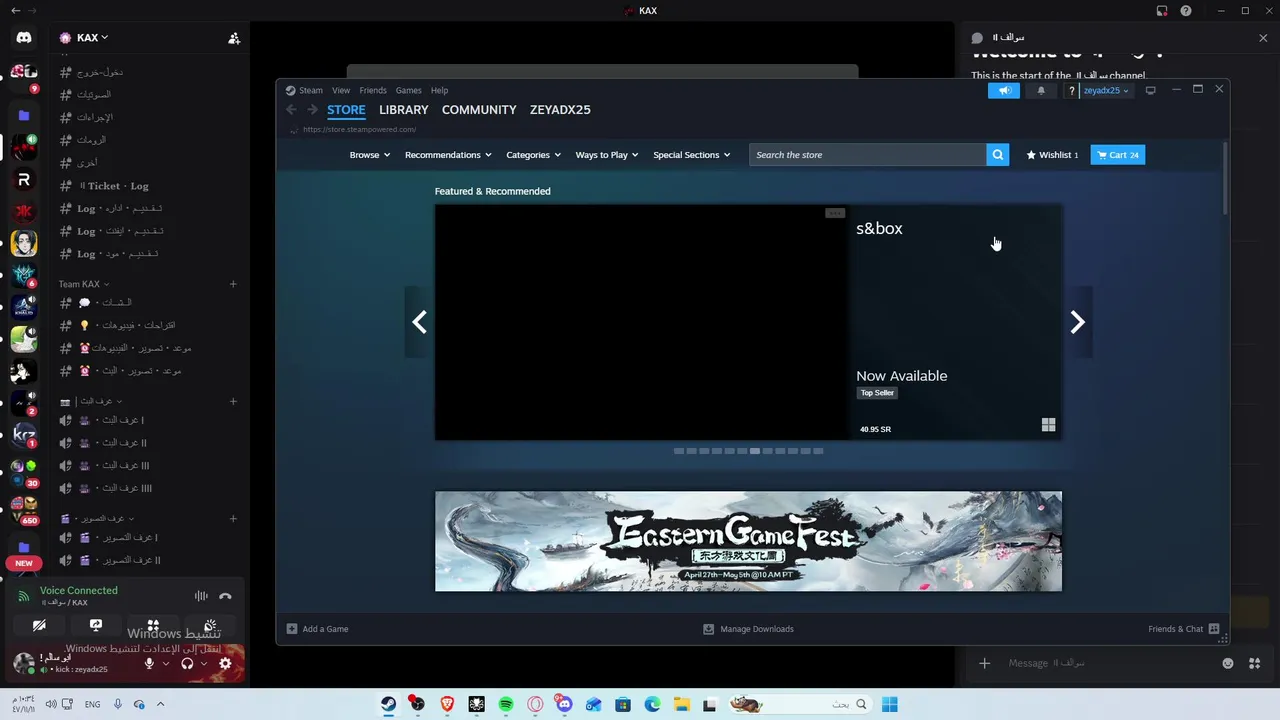Collapse the Team KAX channel category
Image resolution: width=1280 pixels, height=720 pixels.
[84, 284]
